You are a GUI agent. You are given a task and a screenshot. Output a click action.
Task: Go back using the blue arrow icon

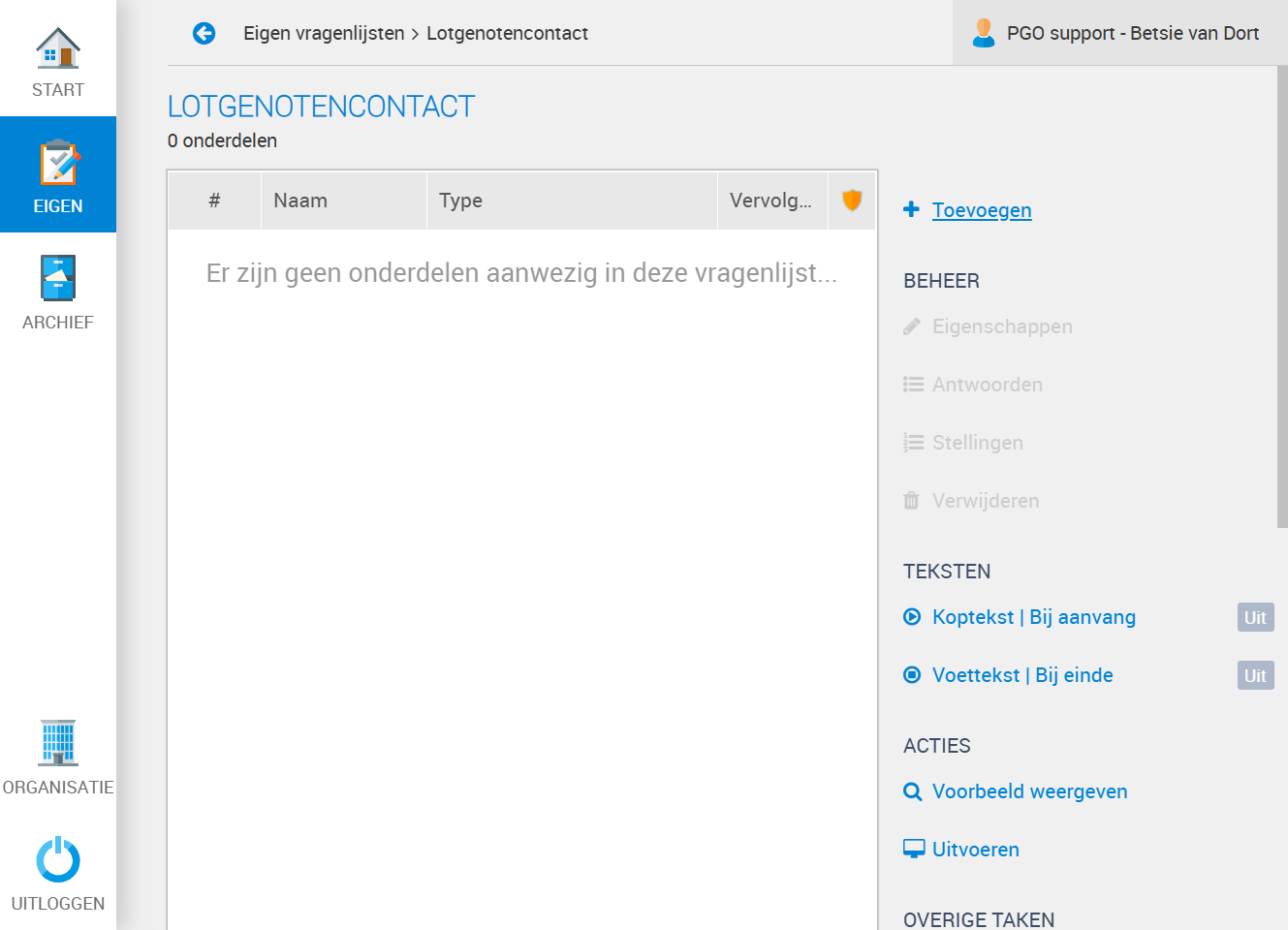[x=204, y=34]
